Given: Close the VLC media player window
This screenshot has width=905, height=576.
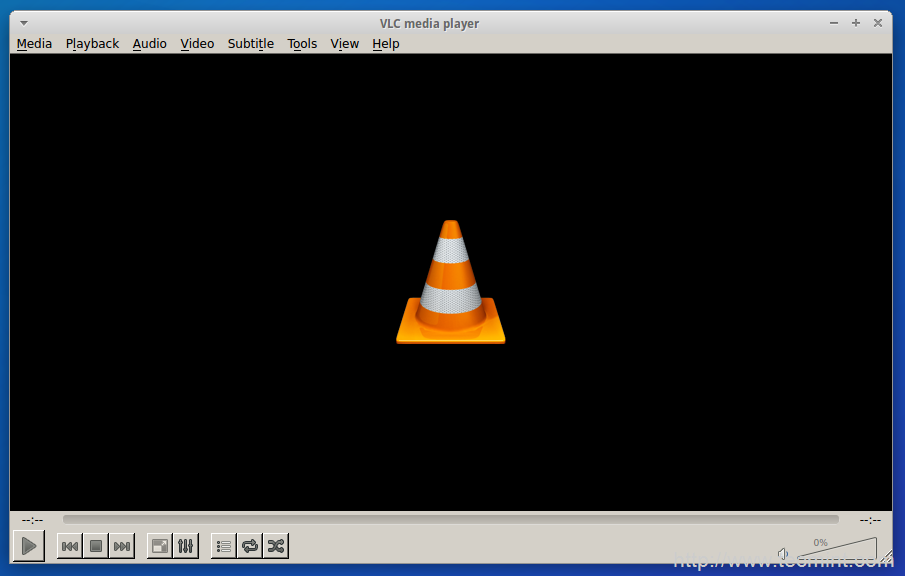Looking at the screenshot, I should [x=878, y=23].
